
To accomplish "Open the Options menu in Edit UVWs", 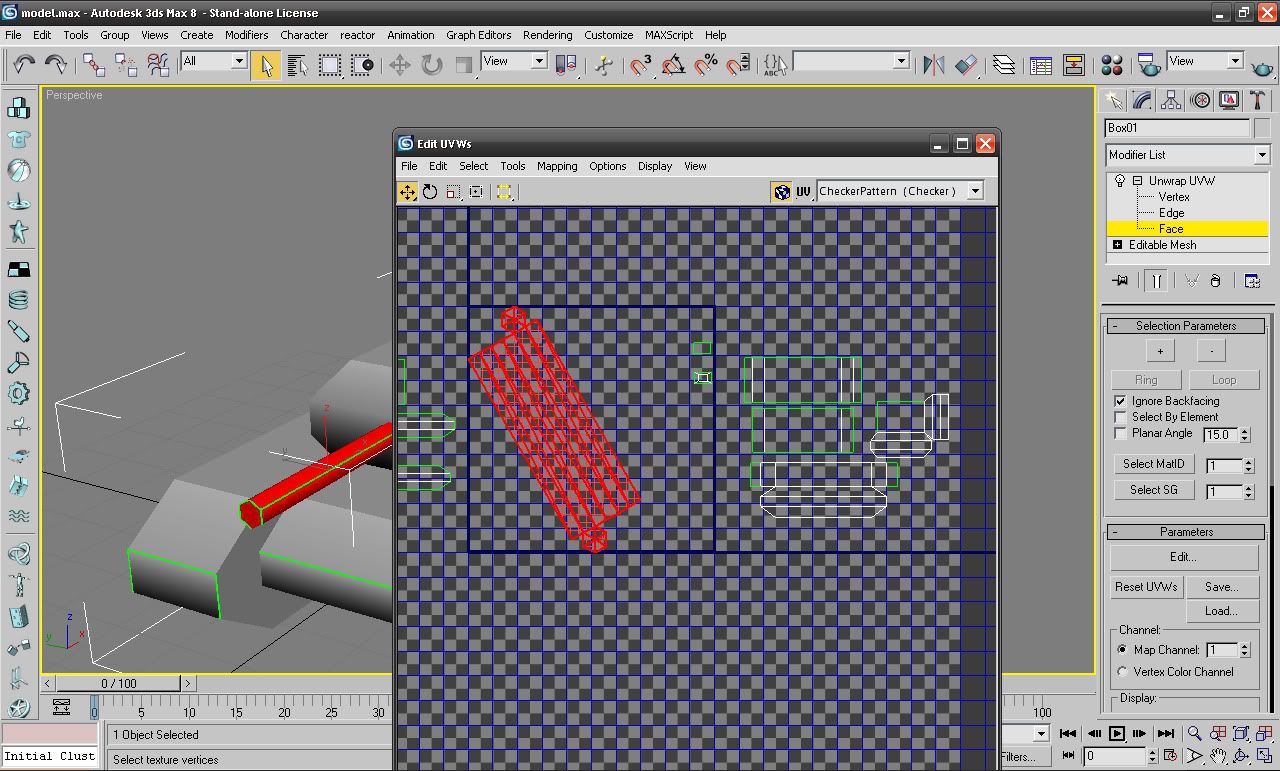I will tap(607, 166).
